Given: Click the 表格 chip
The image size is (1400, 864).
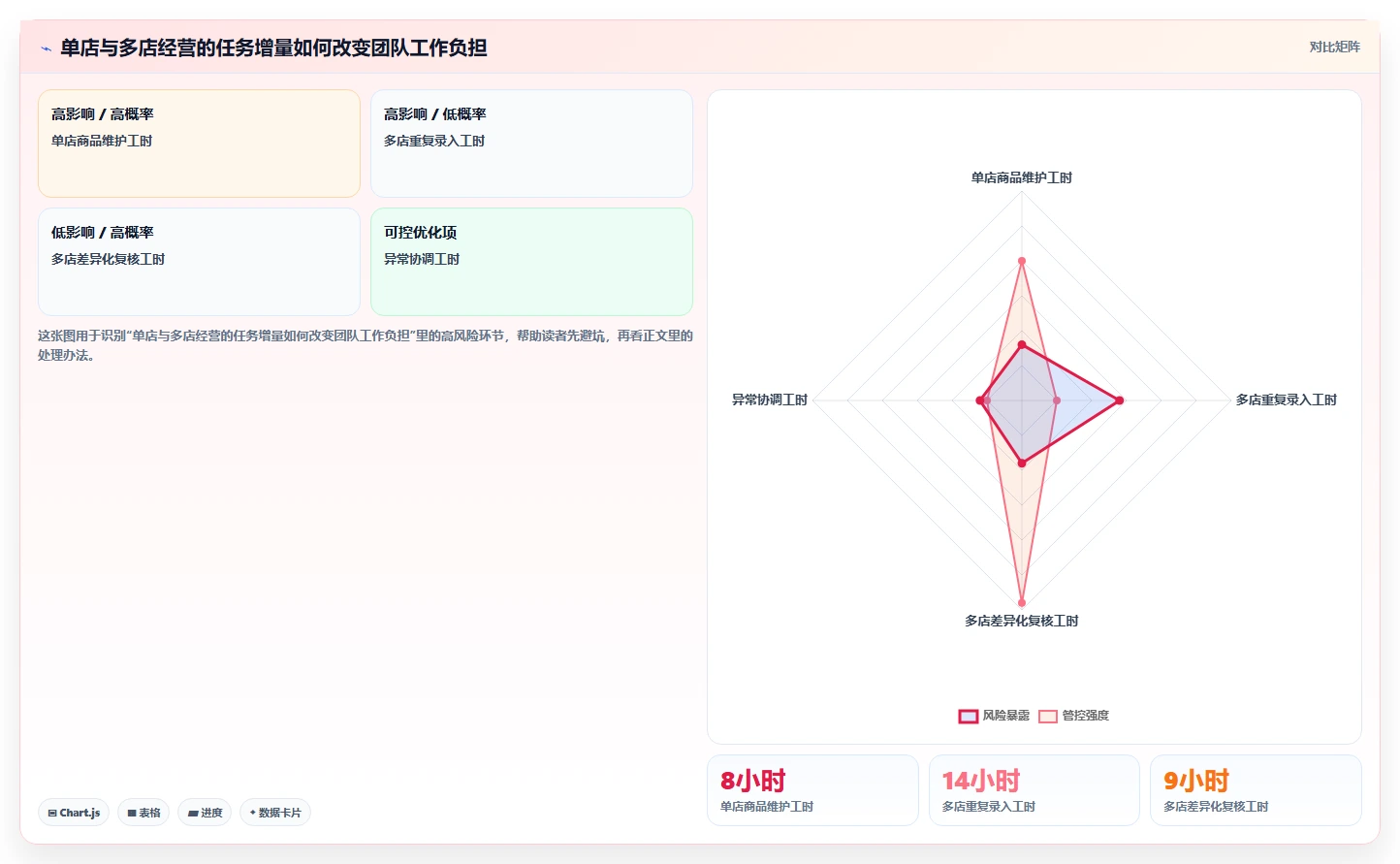Looking at the screenshot, I should (143, 813).
